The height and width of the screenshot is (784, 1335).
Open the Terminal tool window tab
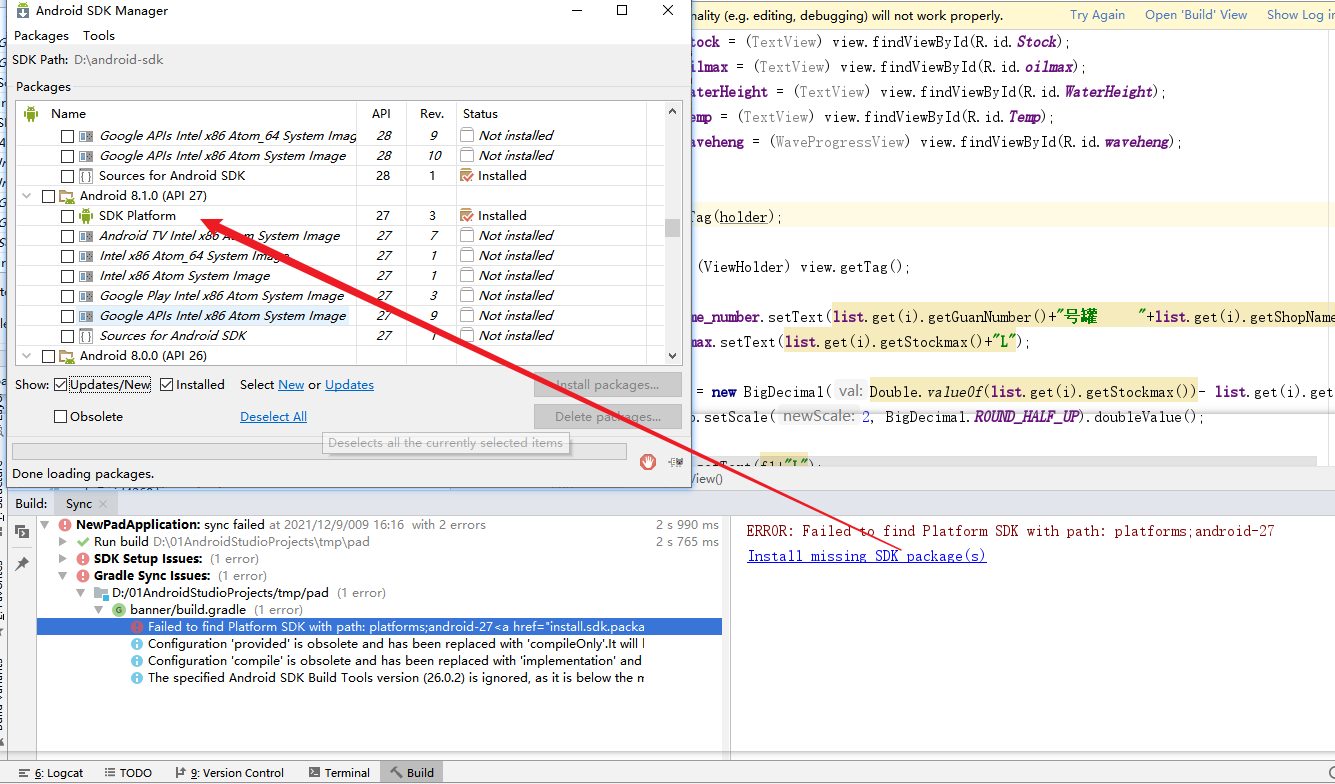[x=339, y=773]
